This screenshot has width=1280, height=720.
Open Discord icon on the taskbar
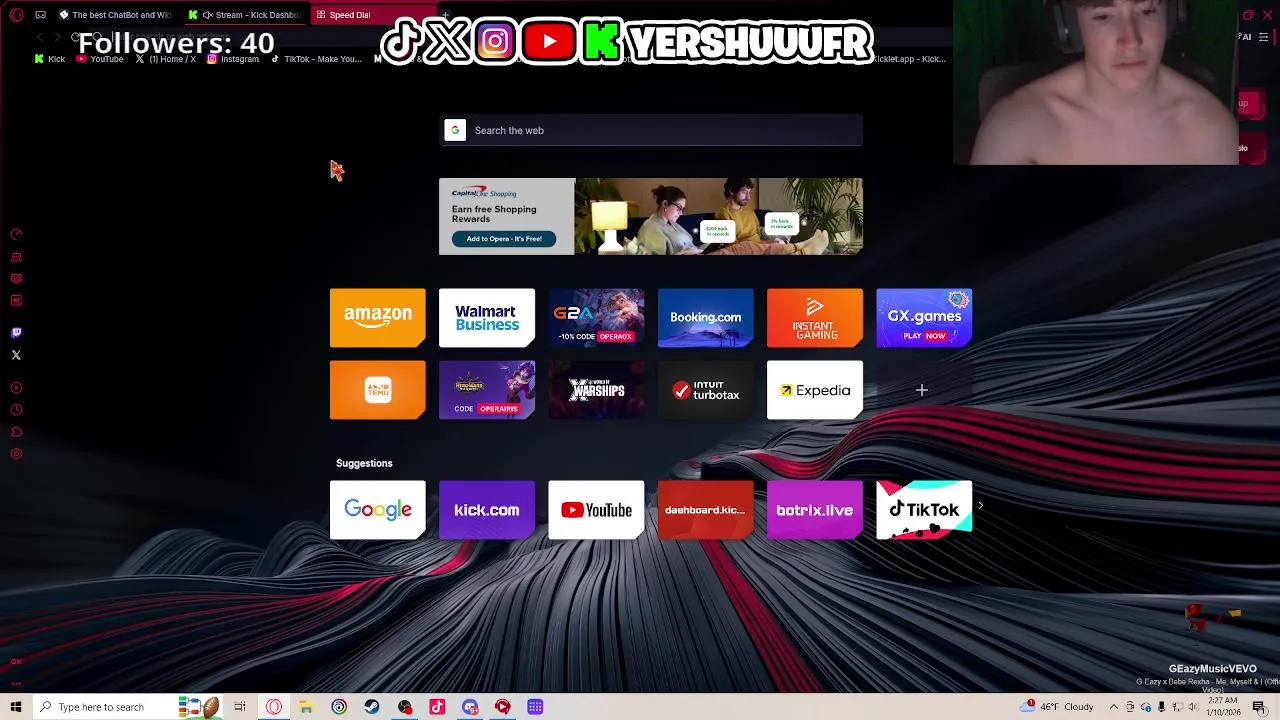470,707
